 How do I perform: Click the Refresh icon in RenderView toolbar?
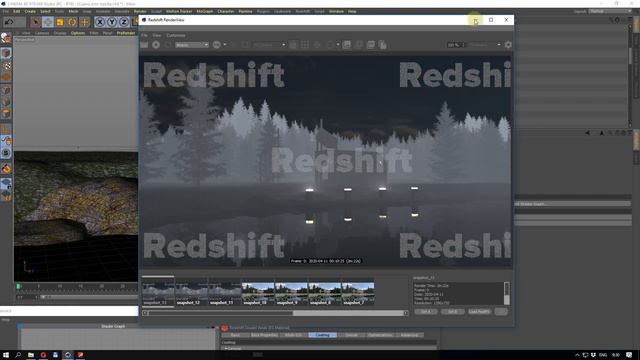[x=168, y=44]
